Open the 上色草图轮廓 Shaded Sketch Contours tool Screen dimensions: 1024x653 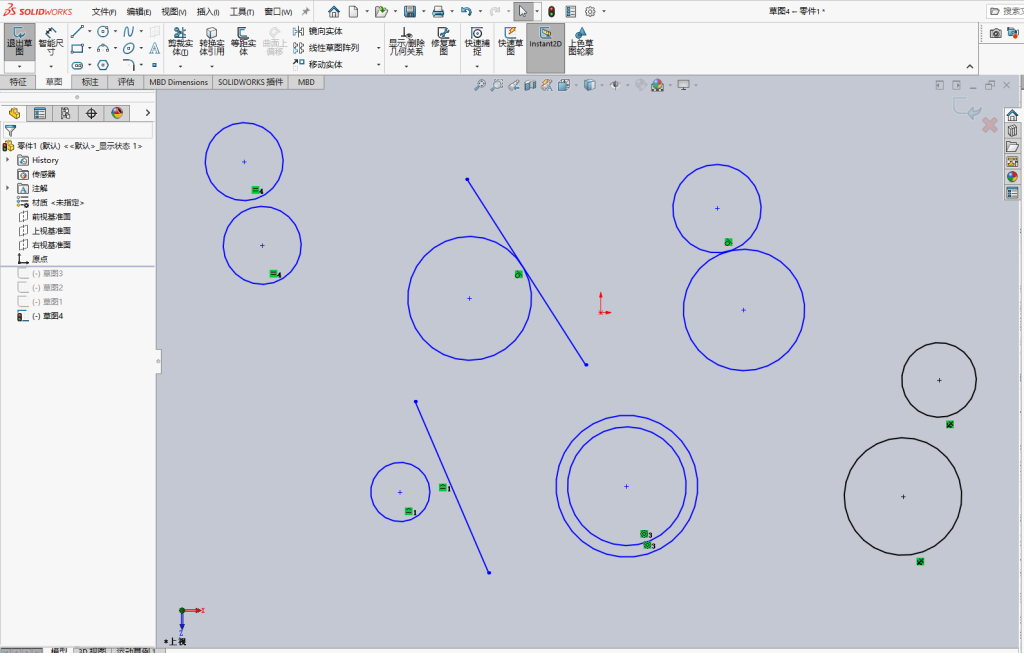(581, 41)
